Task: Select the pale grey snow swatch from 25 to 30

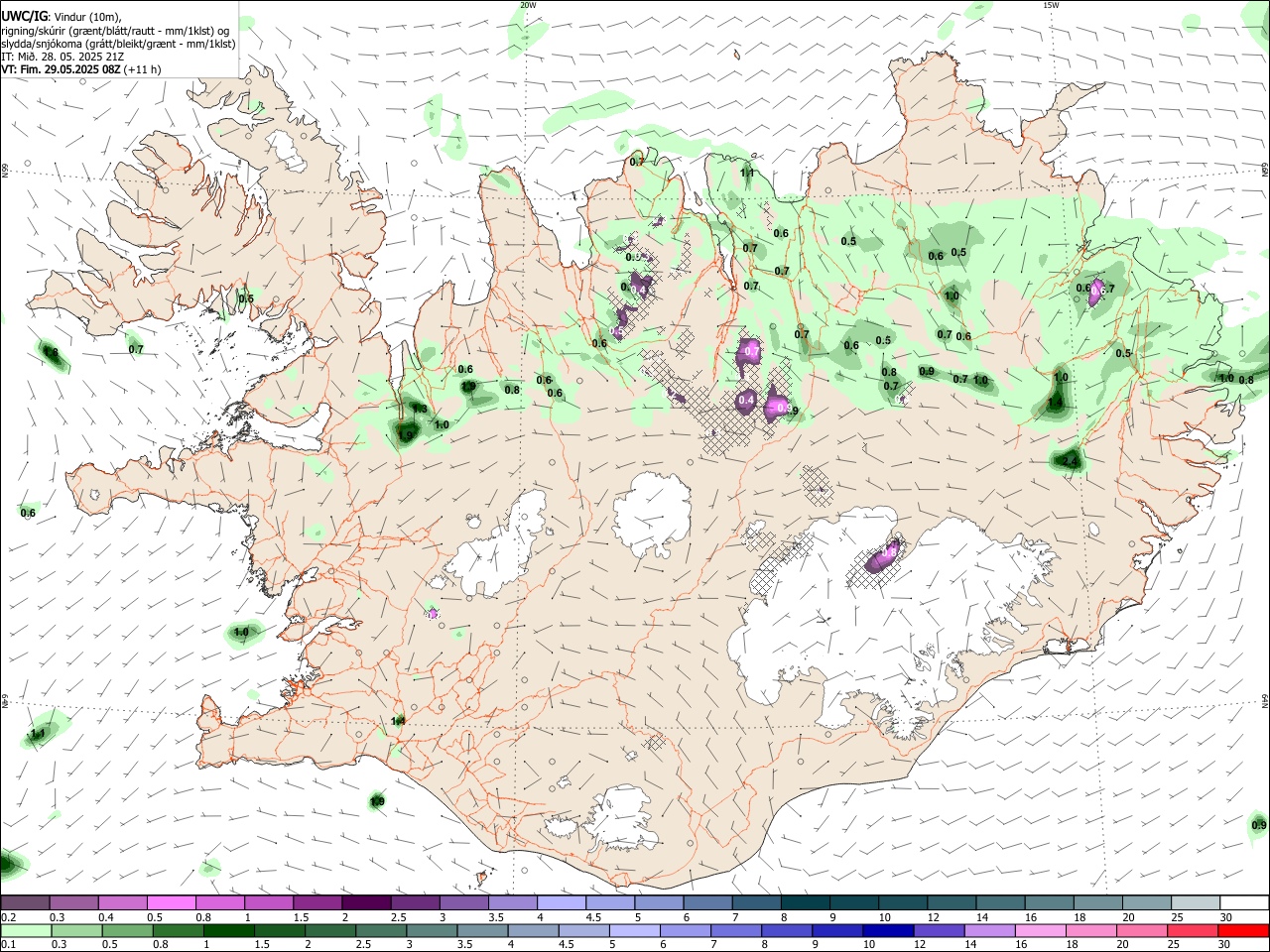Action: [1195, 902]
